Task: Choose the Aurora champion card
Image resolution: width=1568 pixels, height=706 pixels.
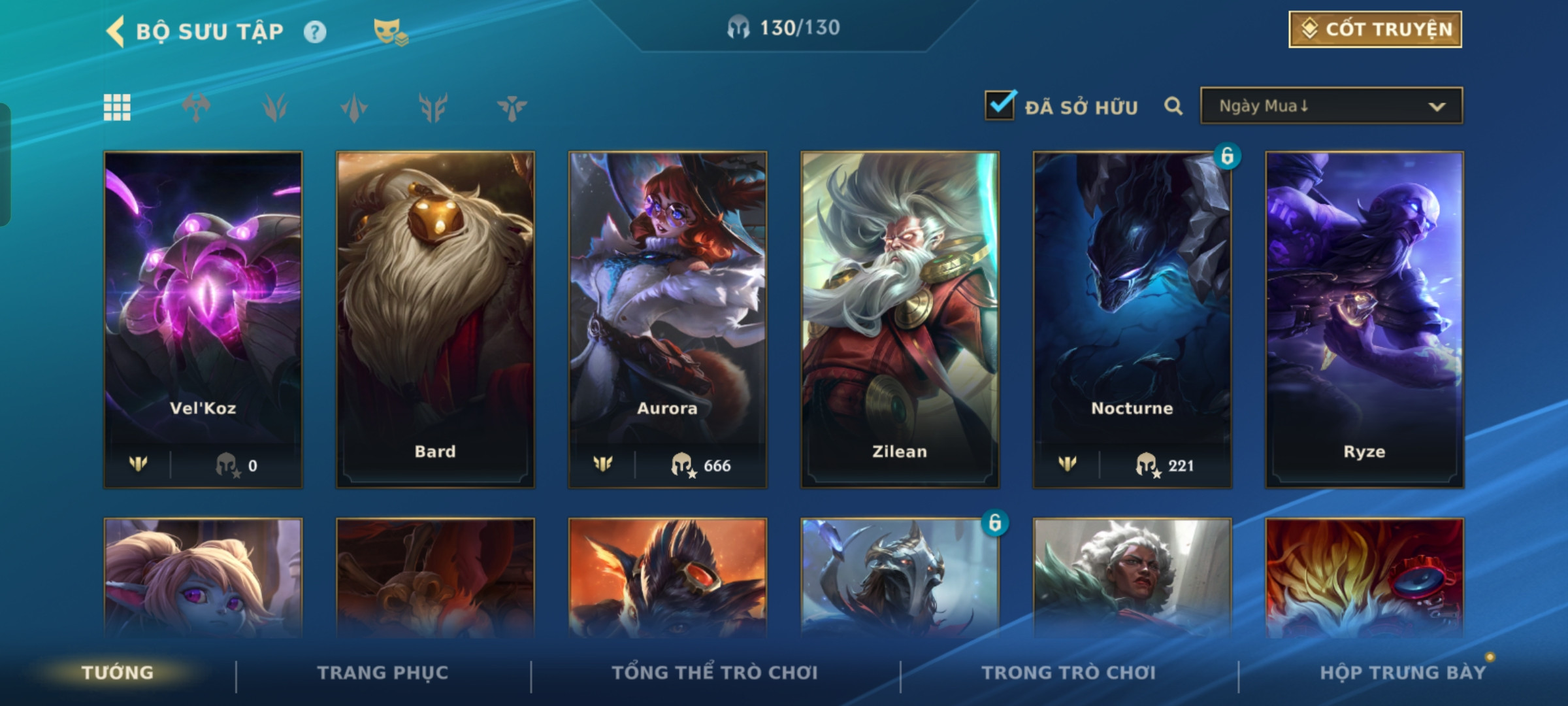Action: 668,320
